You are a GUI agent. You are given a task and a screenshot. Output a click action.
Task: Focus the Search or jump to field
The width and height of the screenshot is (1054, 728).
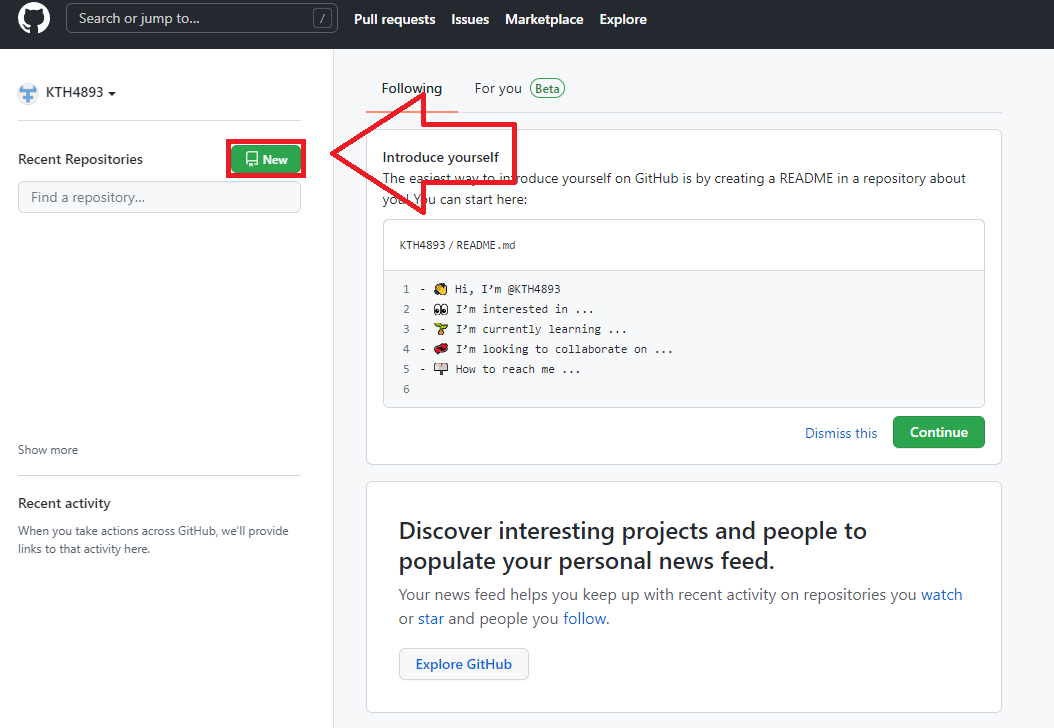[202, 18]
